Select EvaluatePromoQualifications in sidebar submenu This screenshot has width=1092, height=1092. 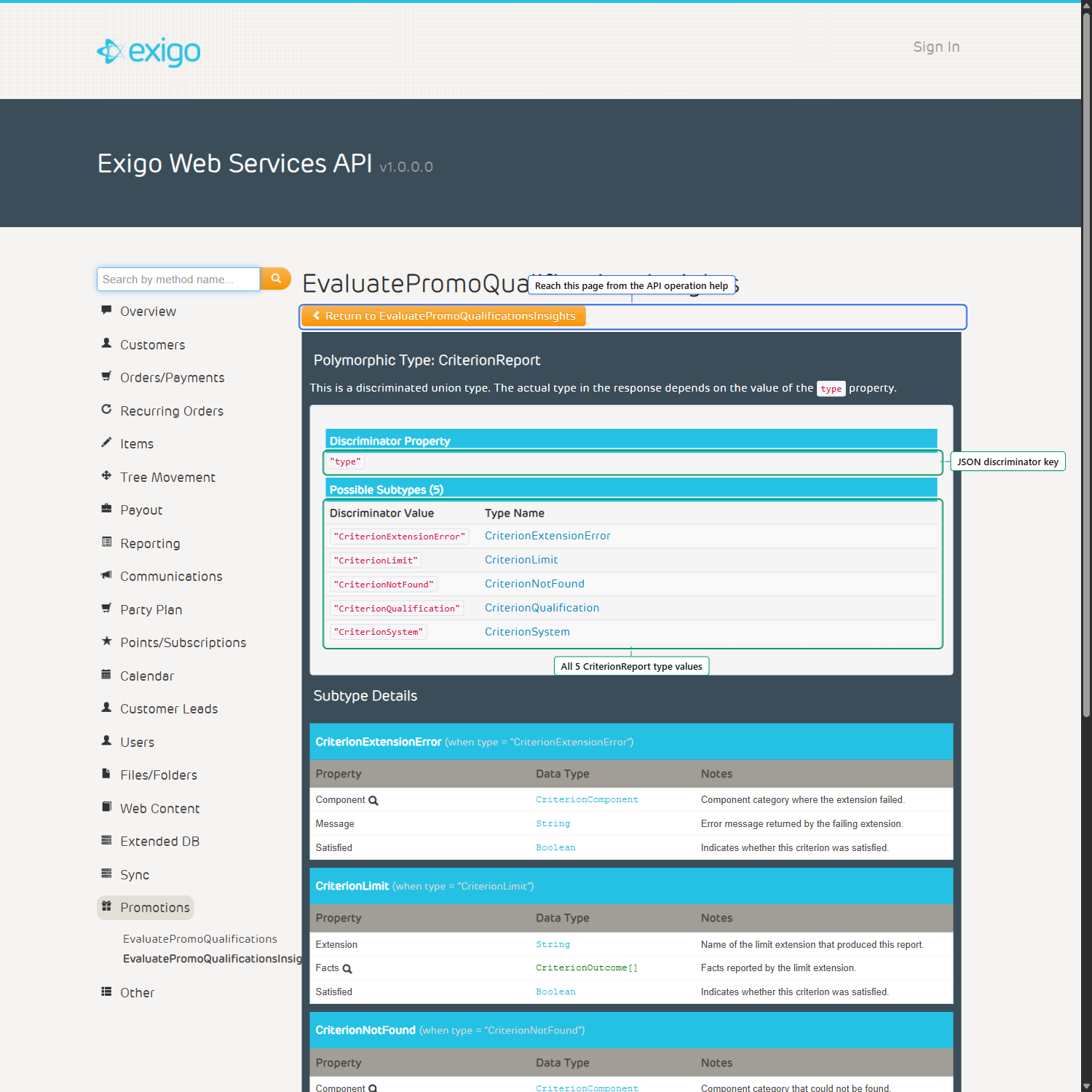(199, 939)
